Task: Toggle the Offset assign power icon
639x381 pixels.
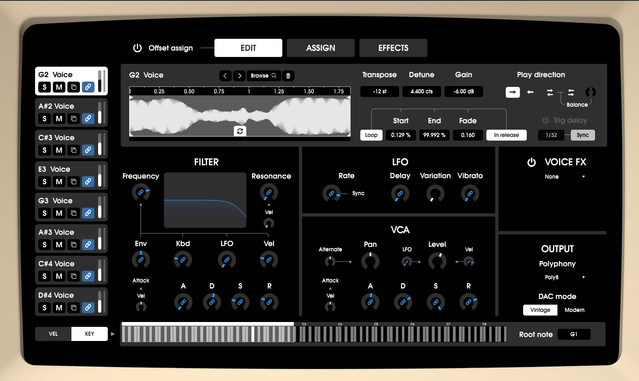Action: 137,48
